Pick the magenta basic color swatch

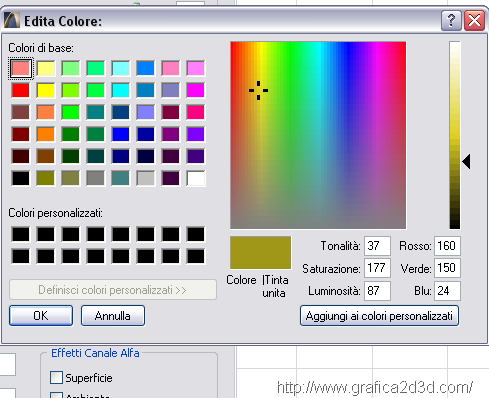point(196,90)
